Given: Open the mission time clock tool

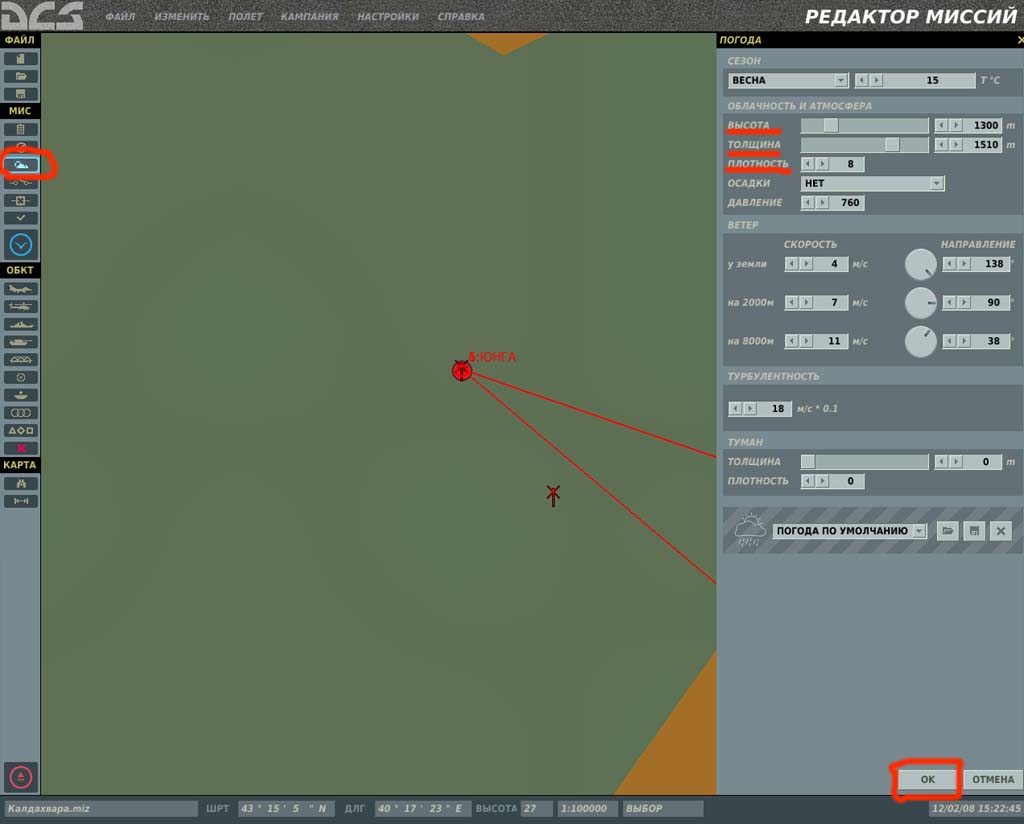Looking at the screenshot, I should pyautogui.click(x=20, y=245).
